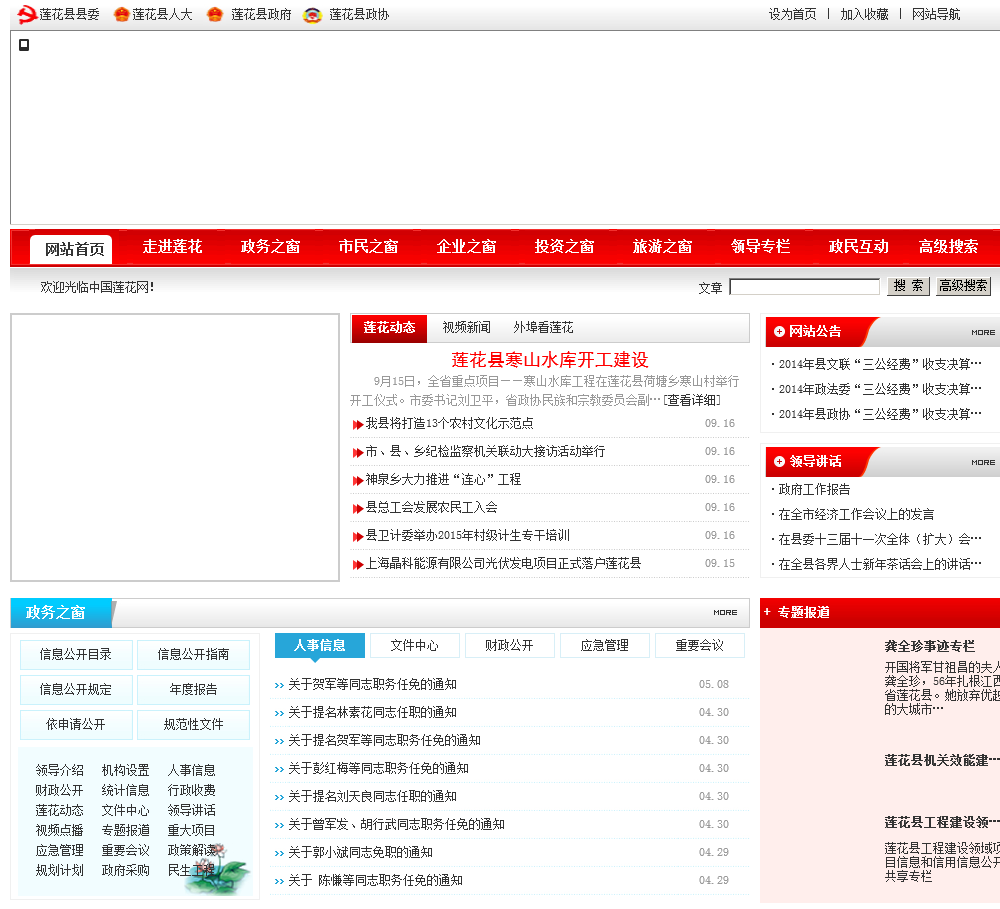1000x909 pixels.
Task: Click the 高级搜索 button beside search
Action: click(x=963, y=286)
